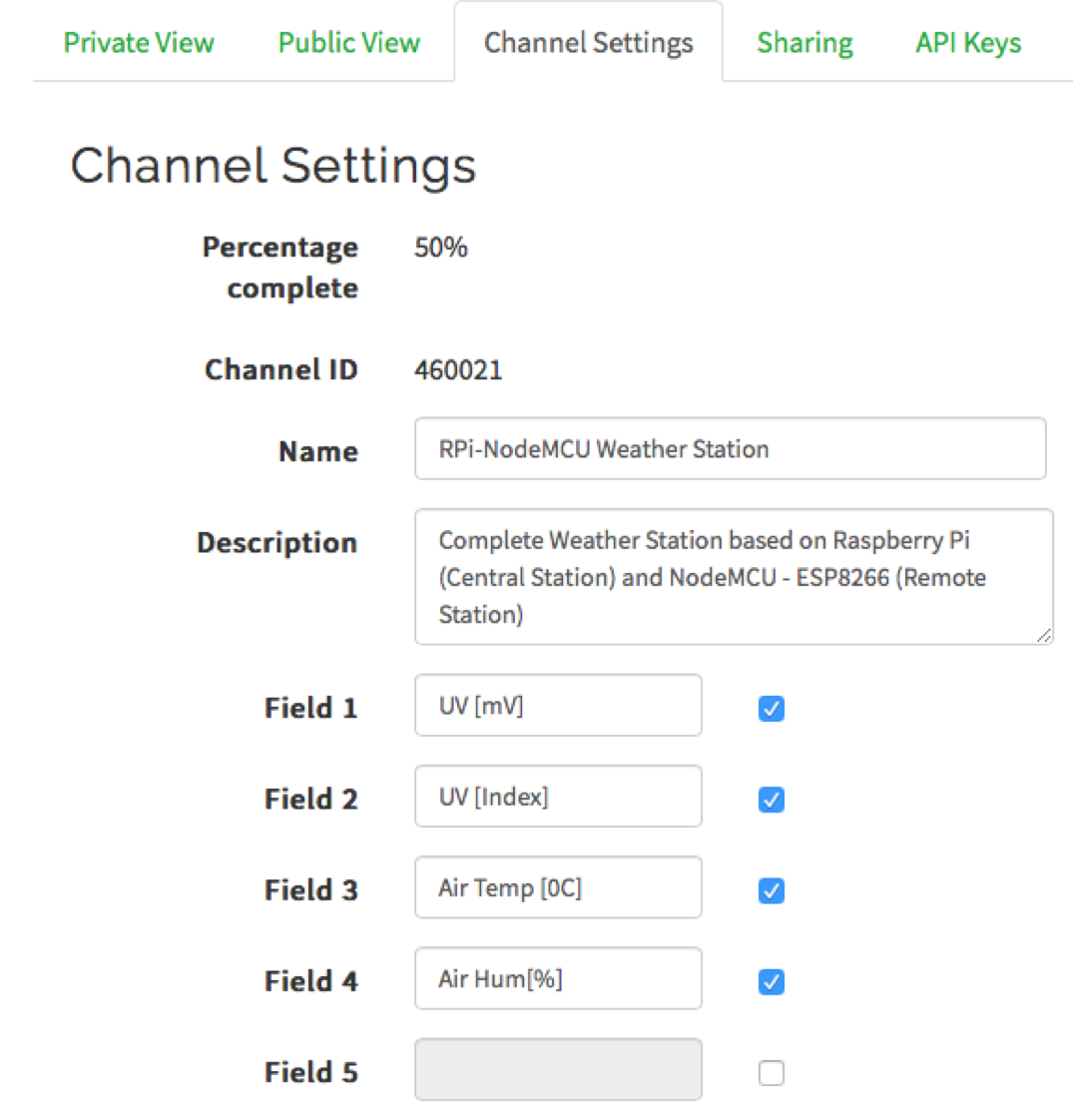Grab the Description textarea resize handle
Viewport: 1073px width, 1120px height.
click(x=1043, y=635)
